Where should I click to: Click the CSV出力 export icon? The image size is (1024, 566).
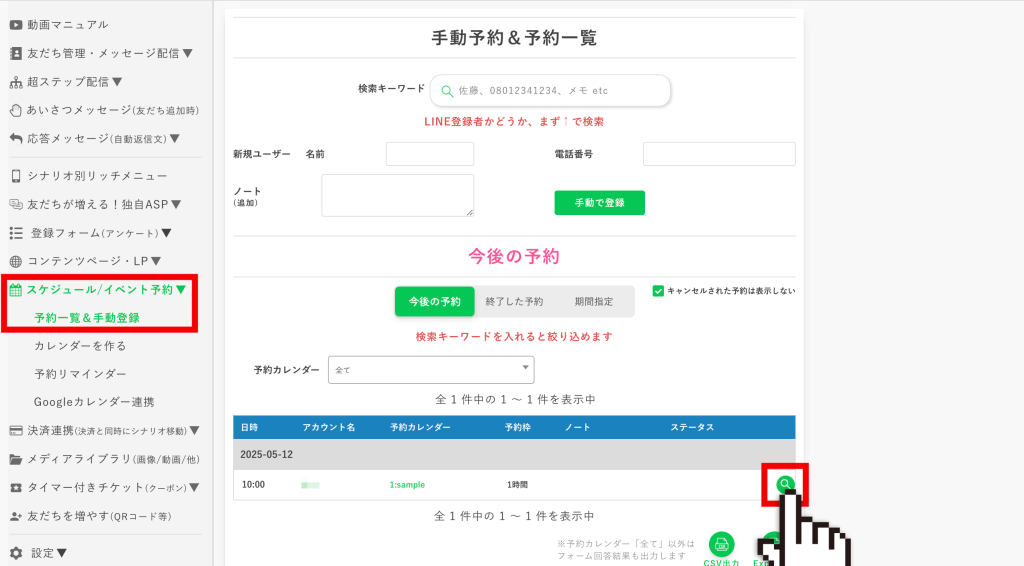(x=721, y=544)
